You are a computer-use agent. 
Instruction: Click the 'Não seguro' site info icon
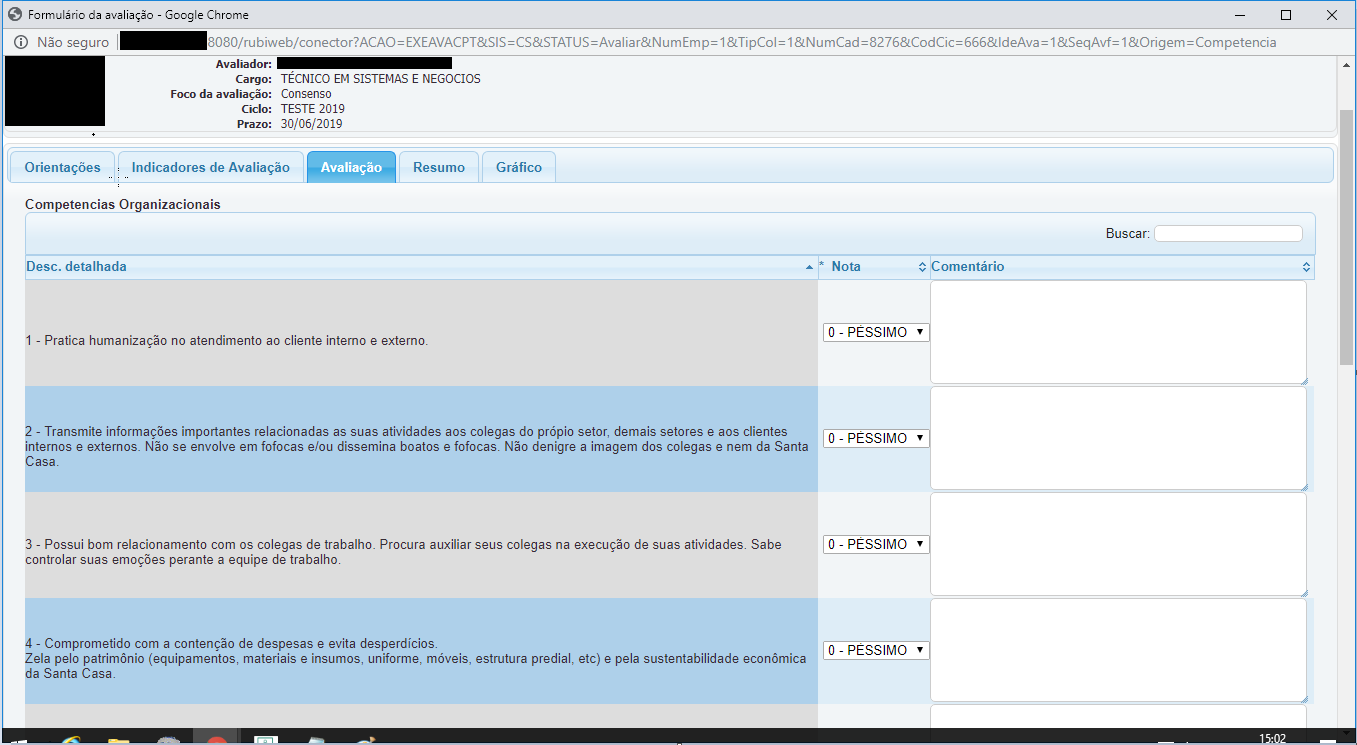pos(21,42)
